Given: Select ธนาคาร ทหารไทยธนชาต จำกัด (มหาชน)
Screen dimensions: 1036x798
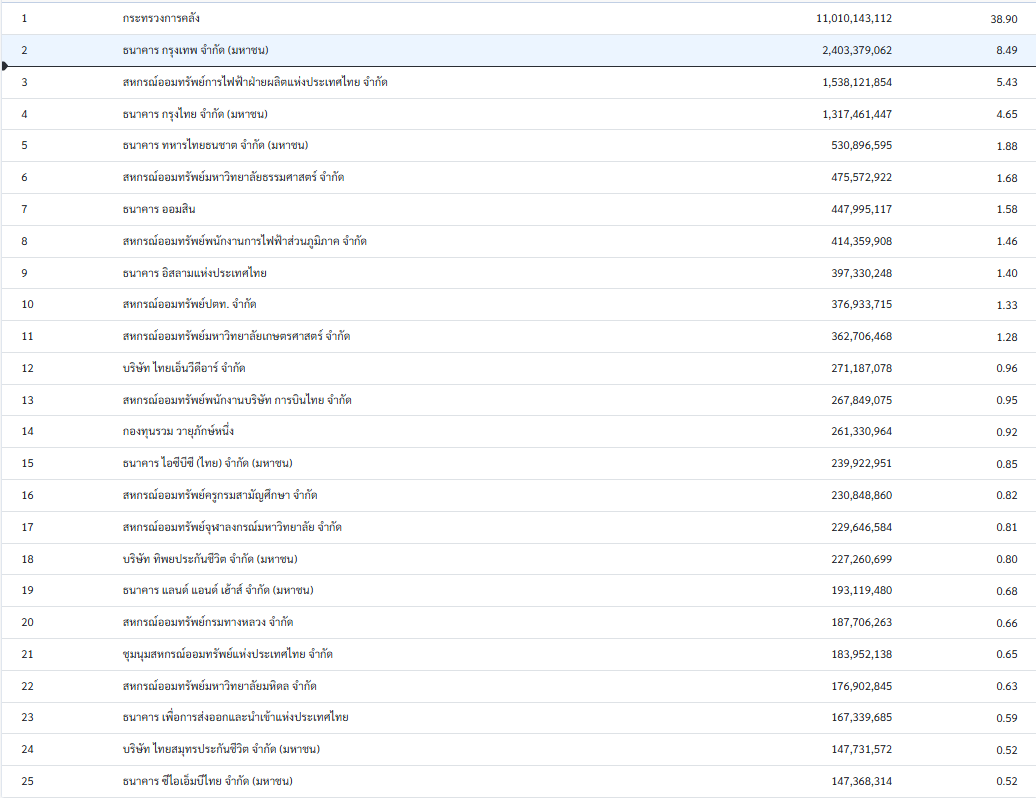Looking at the screenshot, I should pyautogui.click(x=215, y=145).
